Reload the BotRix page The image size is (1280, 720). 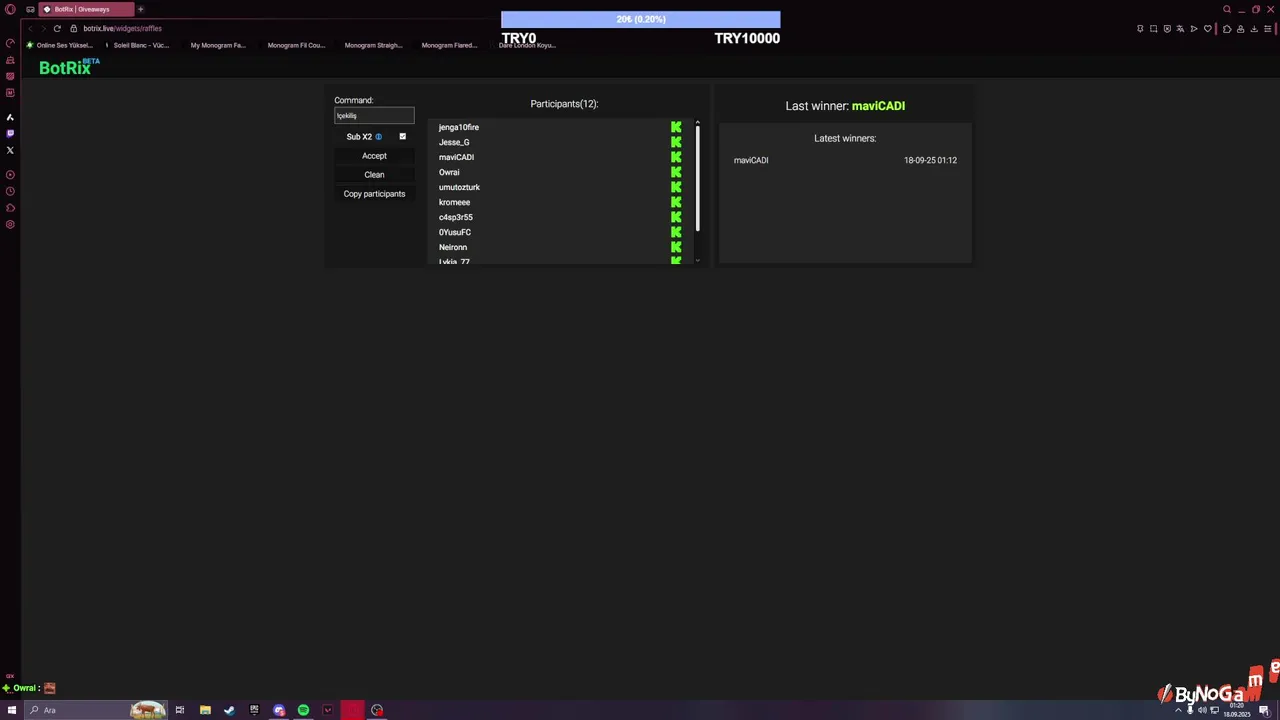57,28
